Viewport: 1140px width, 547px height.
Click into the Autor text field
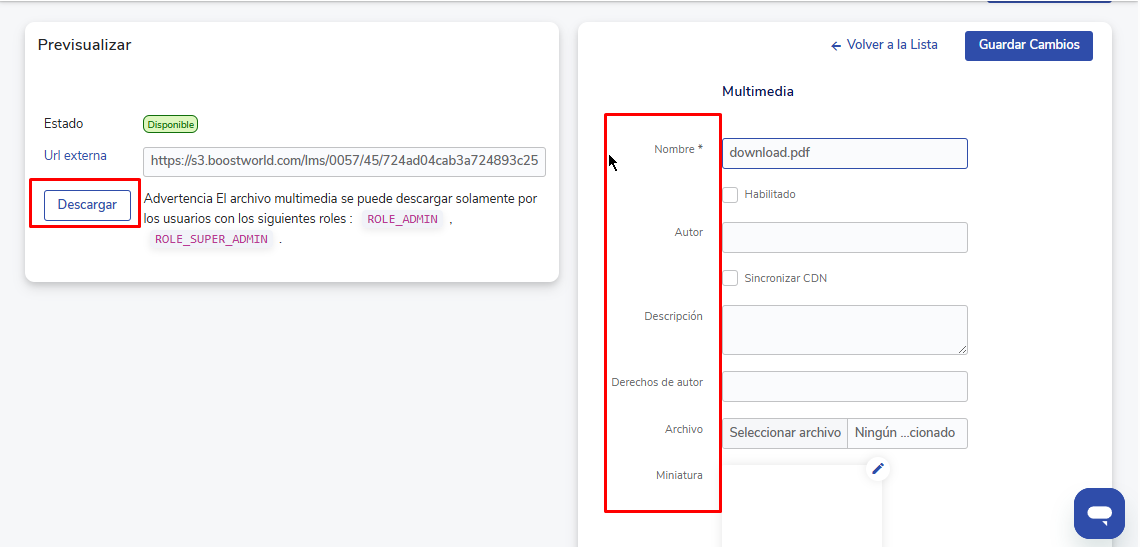844,237
